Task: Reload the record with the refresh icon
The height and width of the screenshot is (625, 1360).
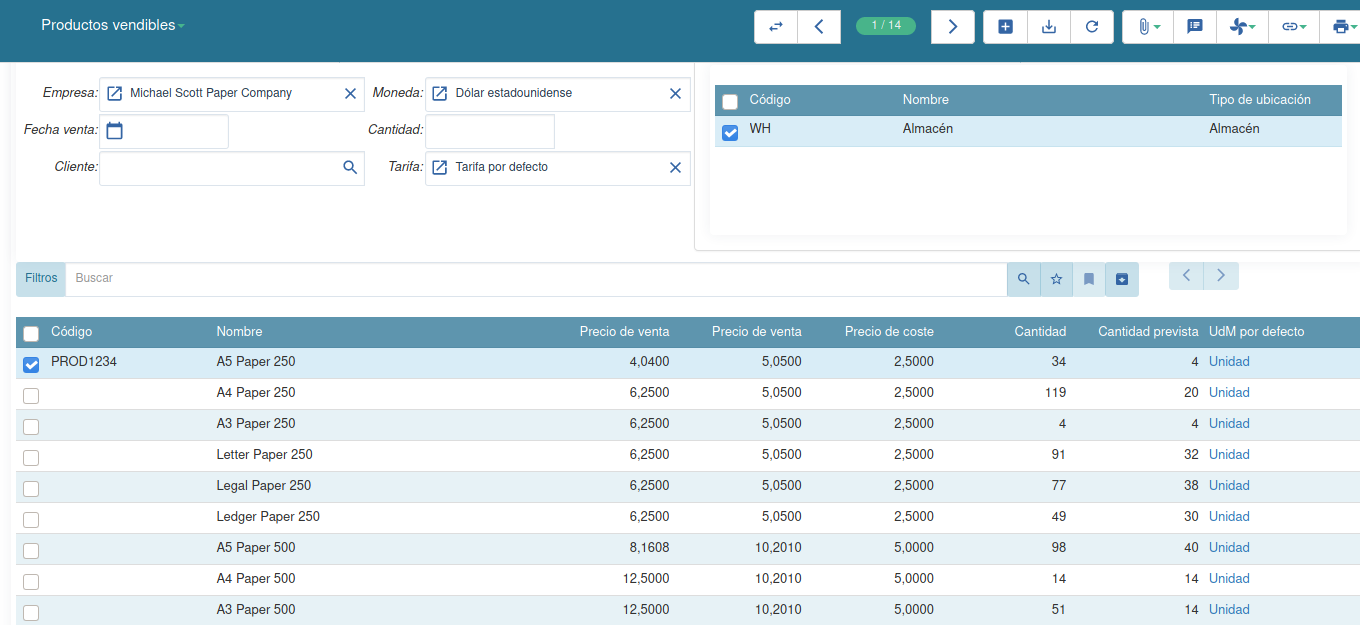Action: click(x=1092, y=26)
